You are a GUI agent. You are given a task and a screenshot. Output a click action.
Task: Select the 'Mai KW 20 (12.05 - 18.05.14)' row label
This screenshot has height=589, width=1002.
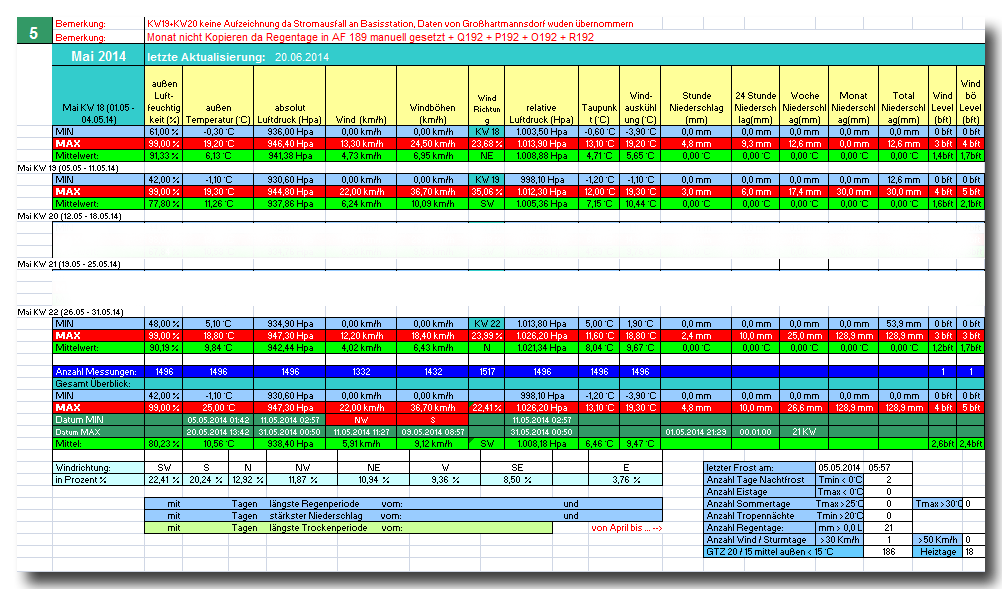pyautogui.click(x=69, y=216)
